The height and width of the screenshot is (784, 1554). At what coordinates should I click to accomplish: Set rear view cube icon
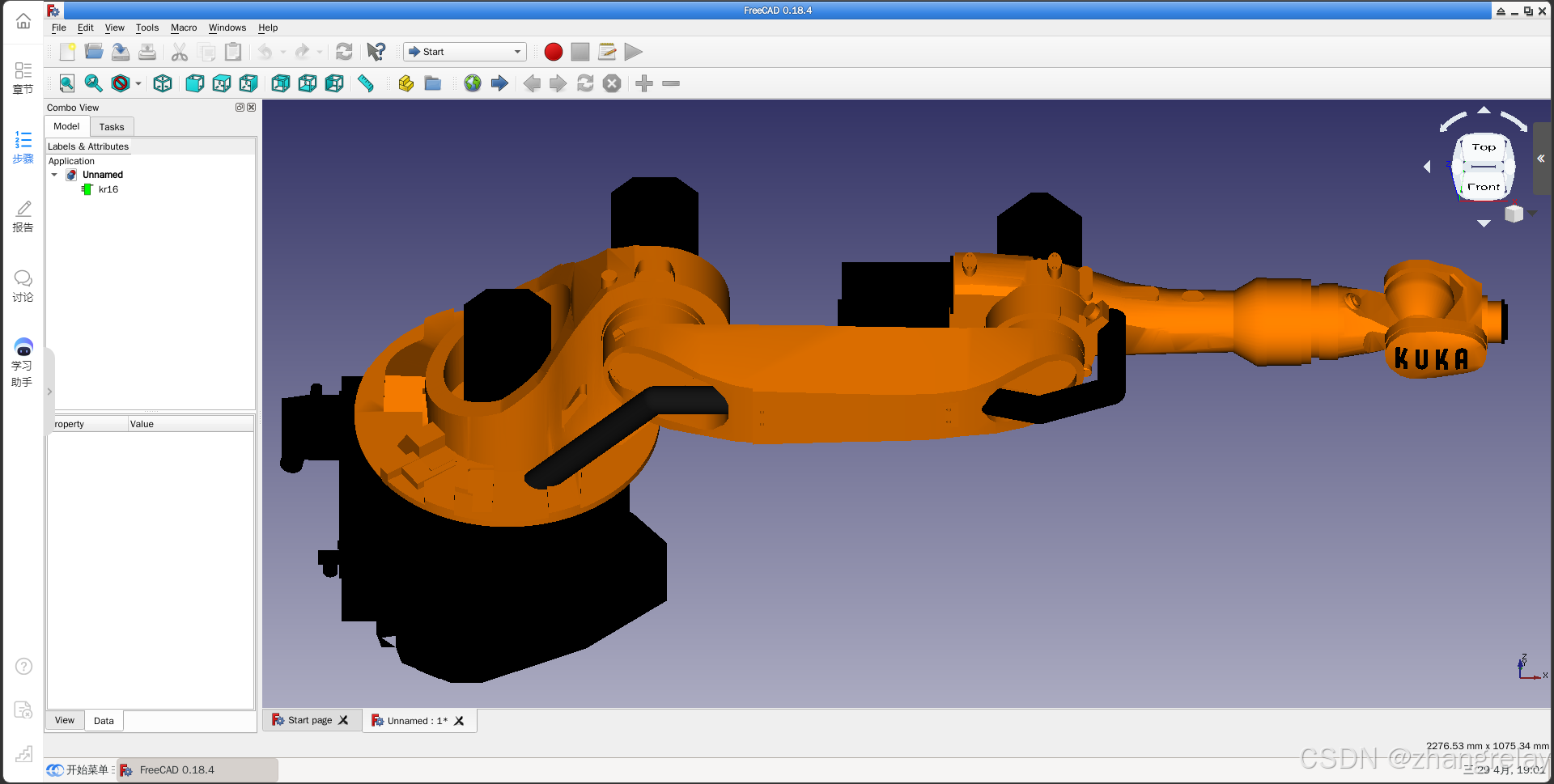281,83
